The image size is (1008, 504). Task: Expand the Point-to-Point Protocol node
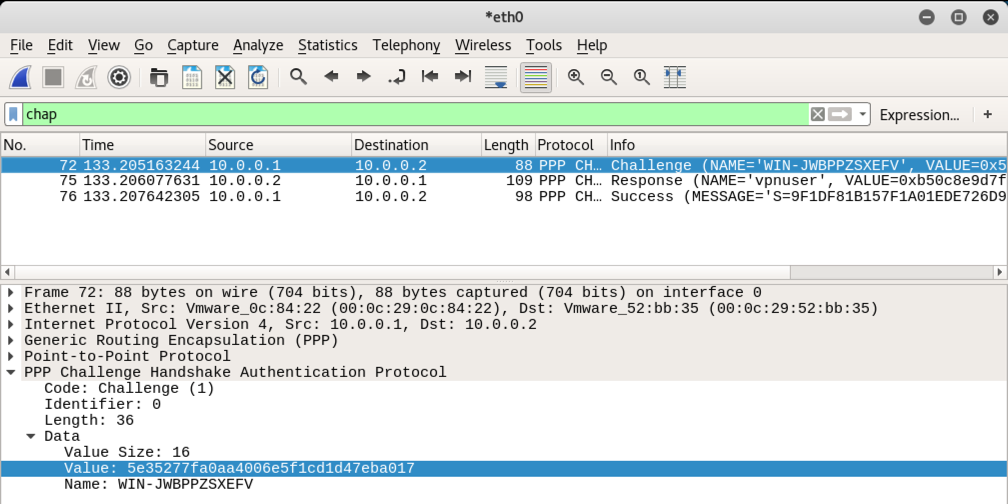pos(11,356)
